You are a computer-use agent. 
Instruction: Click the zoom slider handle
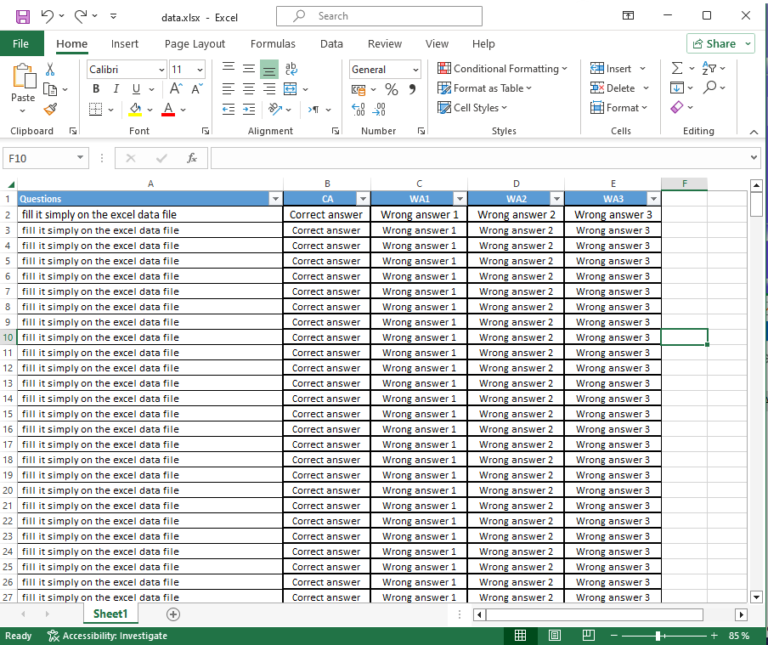(x=658, y=635)
